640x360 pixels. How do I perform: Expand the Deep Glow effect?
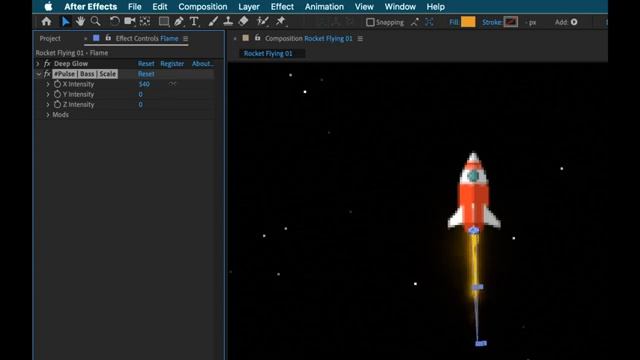coord(38,64)
